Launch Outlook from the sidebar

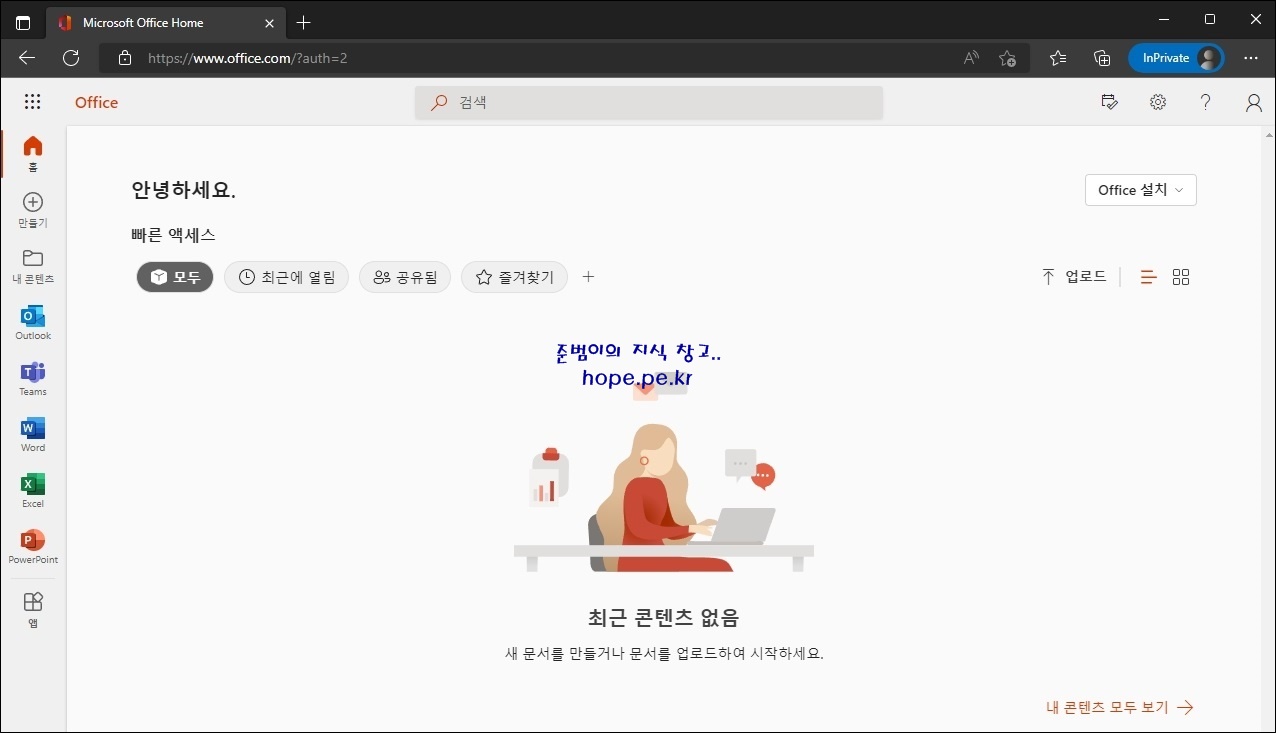tap(33, 322)
